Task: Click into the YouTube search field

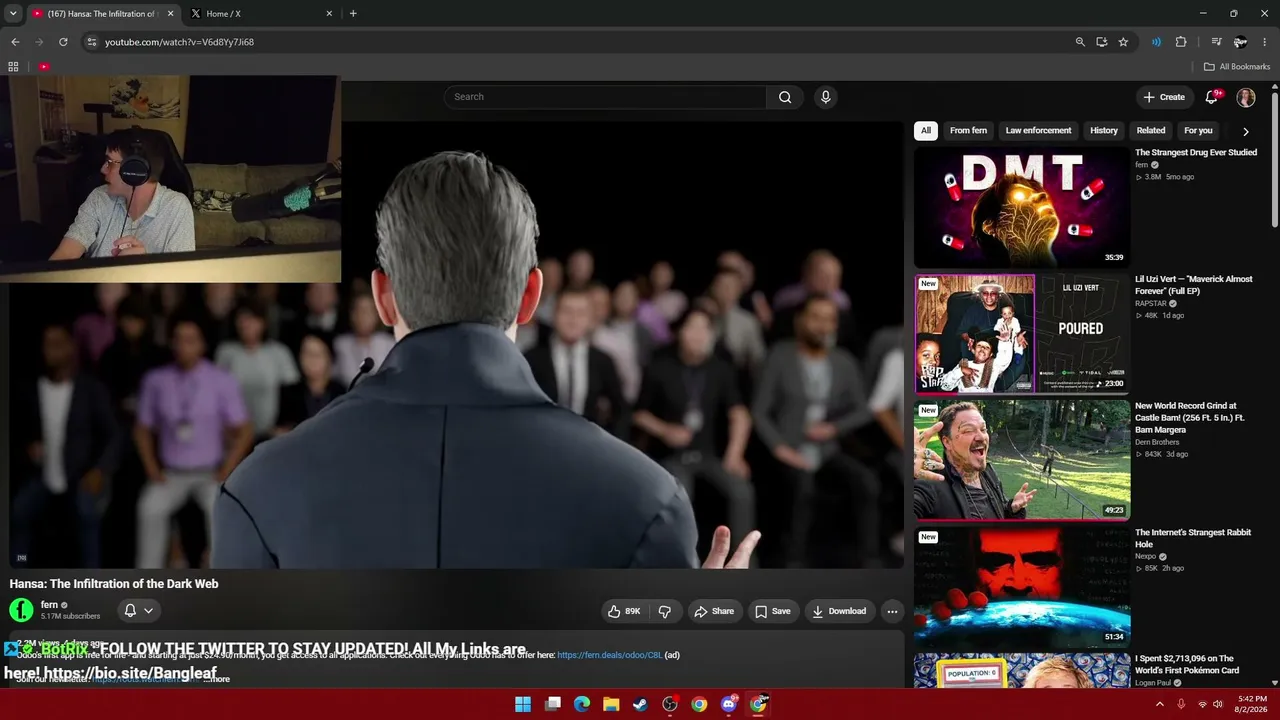Action: pyautogui.click(x=606, y=97)
